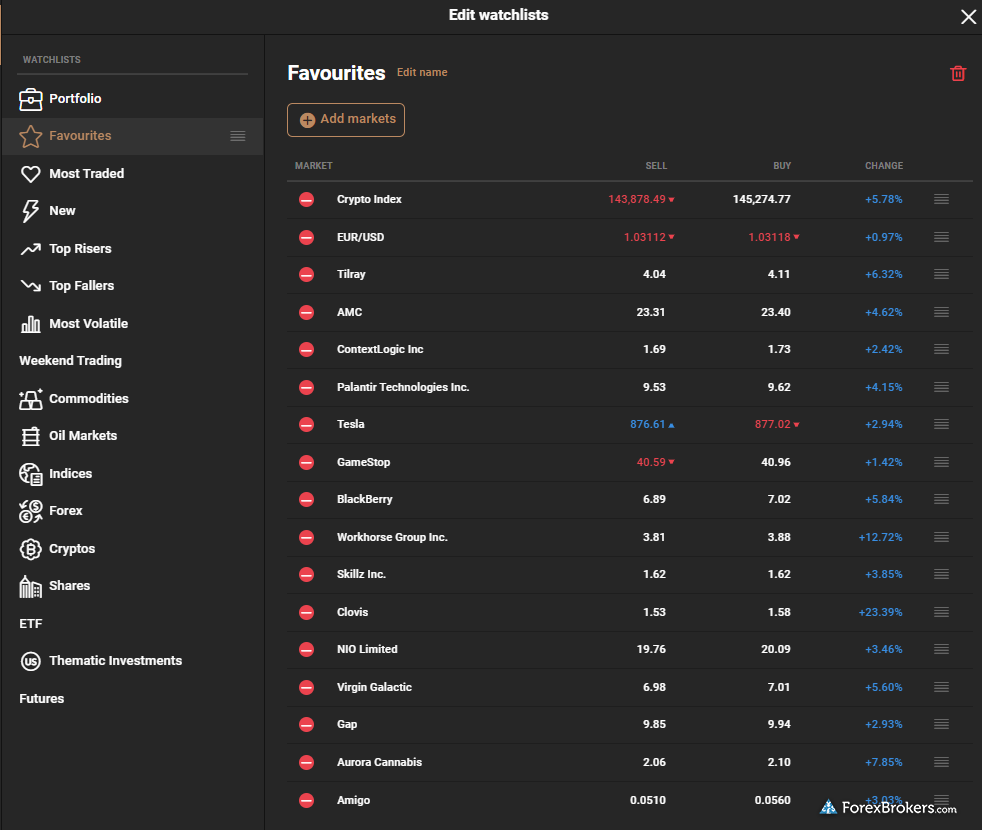
Task: Click the reorder handle on the Tesla row
Action: click(x=941, y=424)
